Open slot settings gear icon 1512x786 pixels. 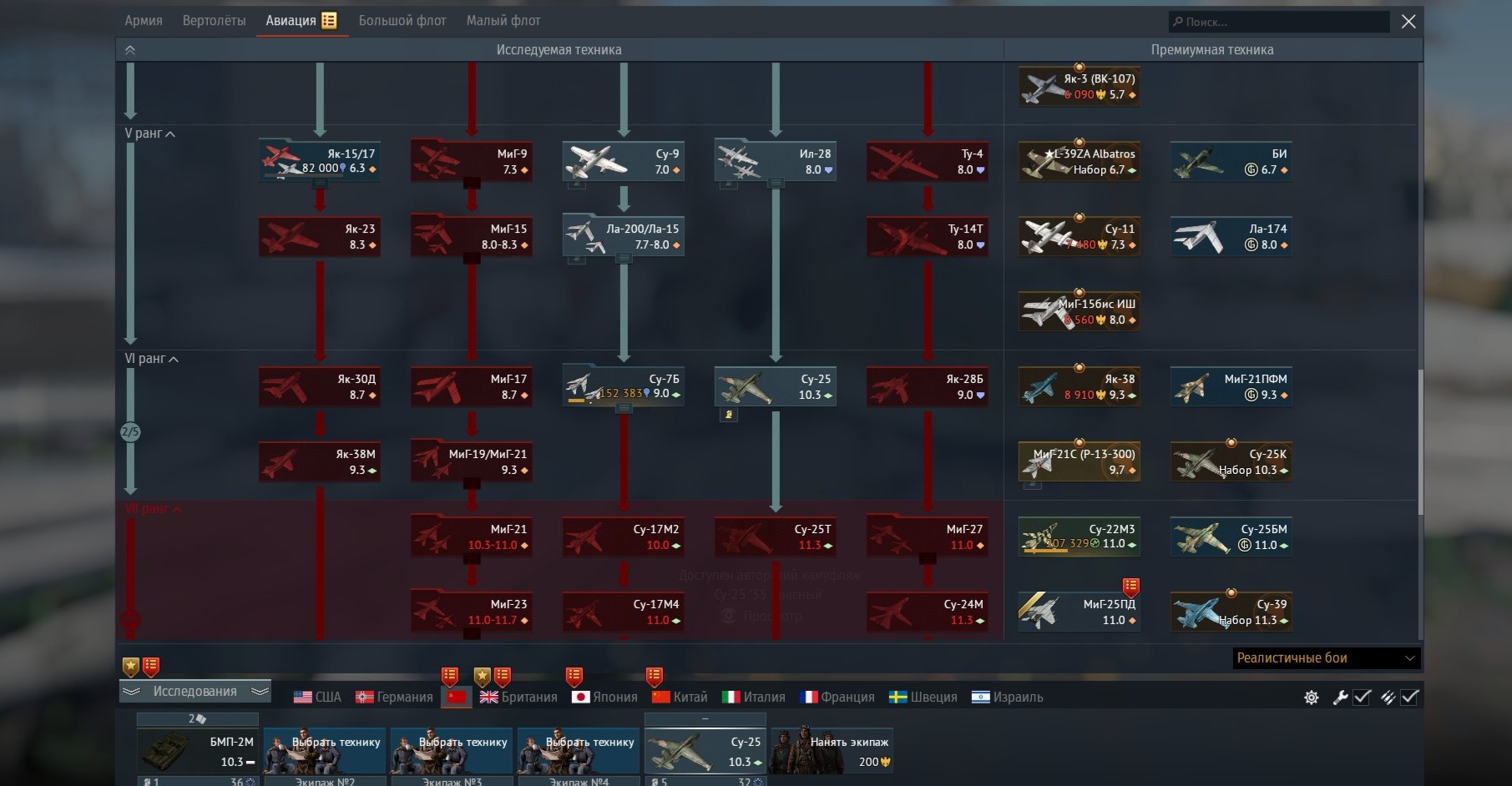[1312, 698]
